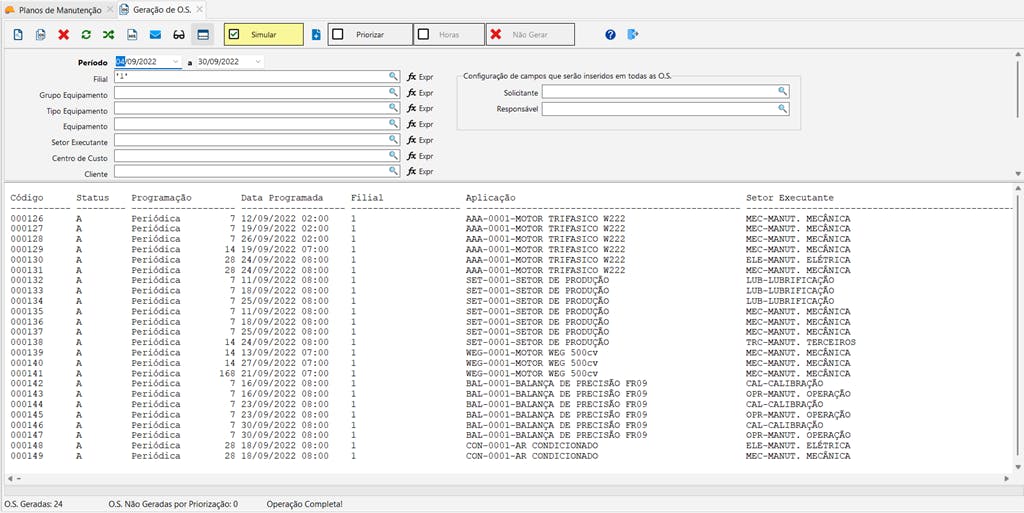The height and width of the screenshot is (513, 1024).
Task: Click the generate O.S. document icon
Action: [x=40, y=35]
